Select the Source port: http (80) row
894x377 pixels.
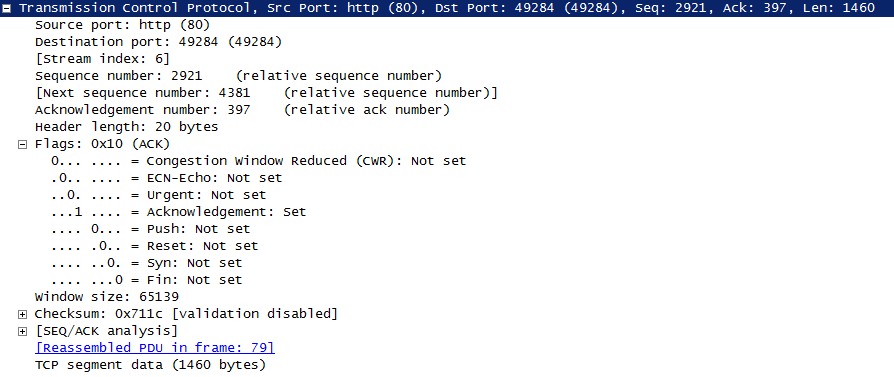point(122,25)
